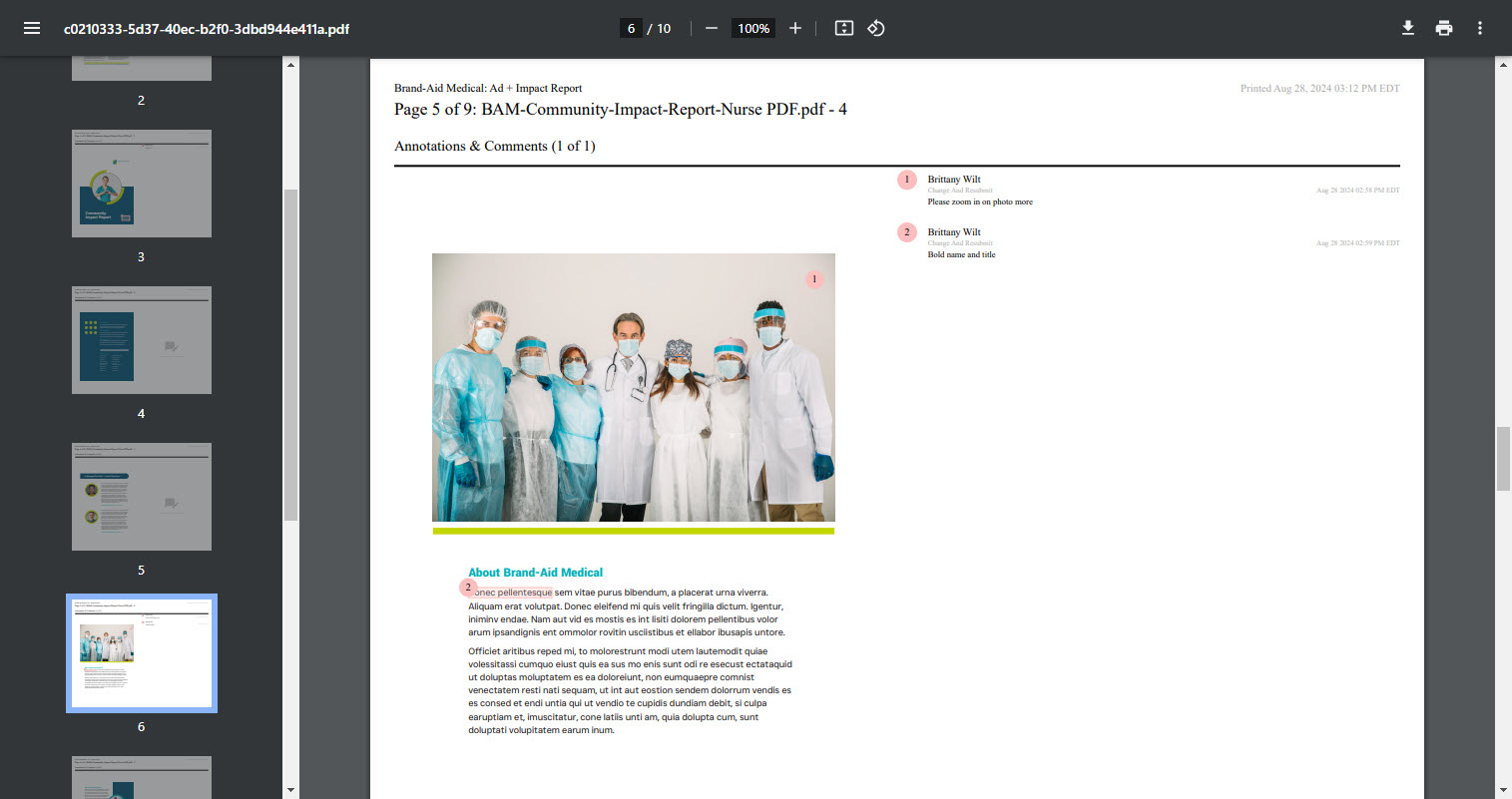
Task: Click the fit to page icon
Action: coord(844,28)
